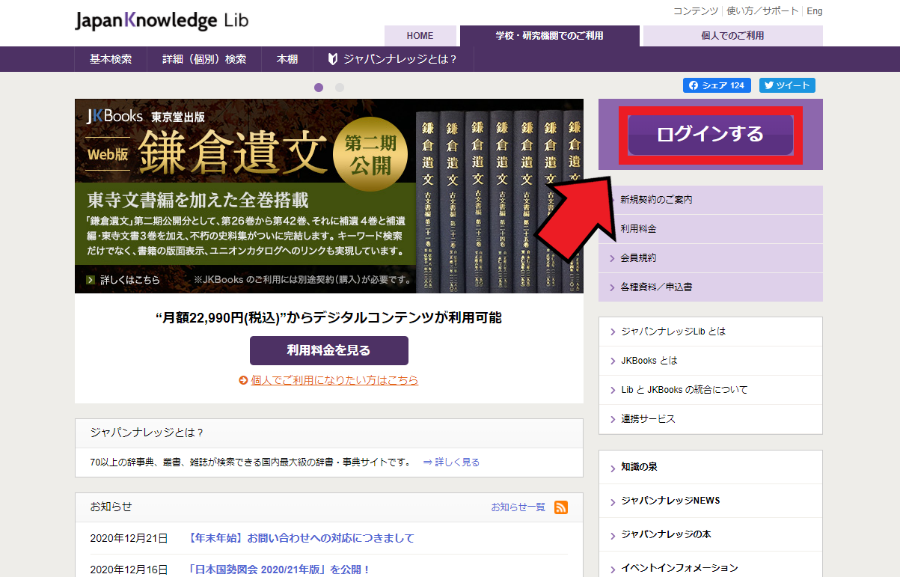Select 学校・研究機関でのご利用 tab
Screen dimensions: 900x577
coord(550,36)
